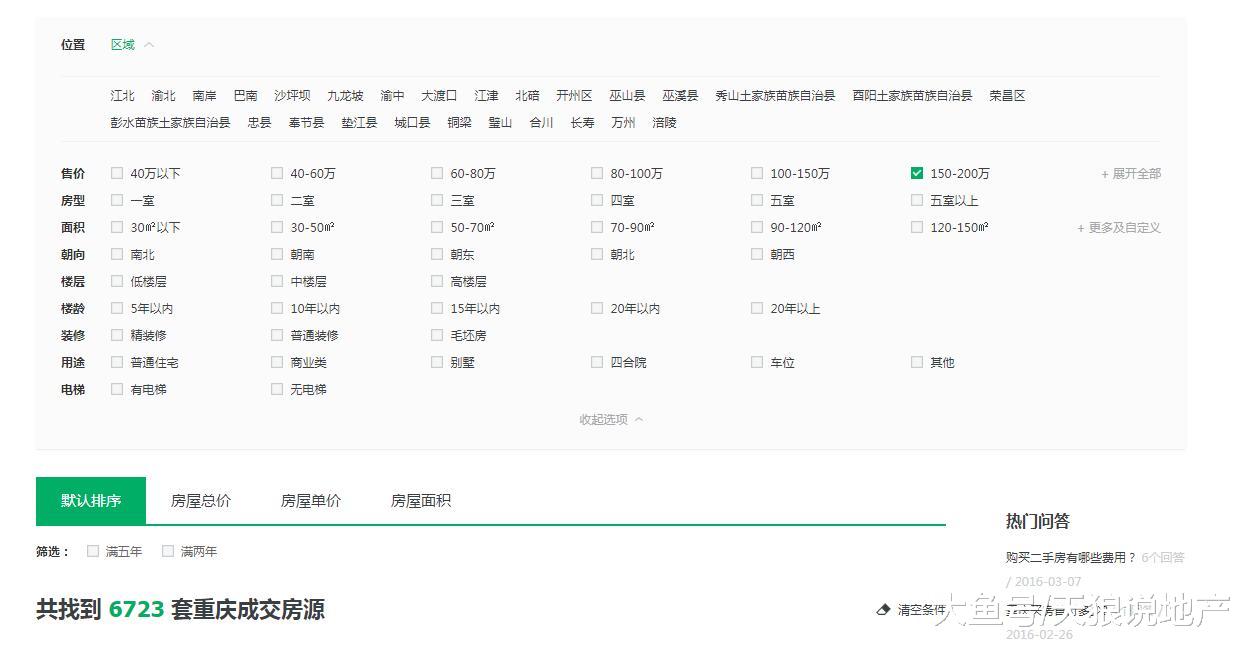Check the 5年以内 building age filter
This screenshot has width=1249, height=651.
[x=117, y=308]
